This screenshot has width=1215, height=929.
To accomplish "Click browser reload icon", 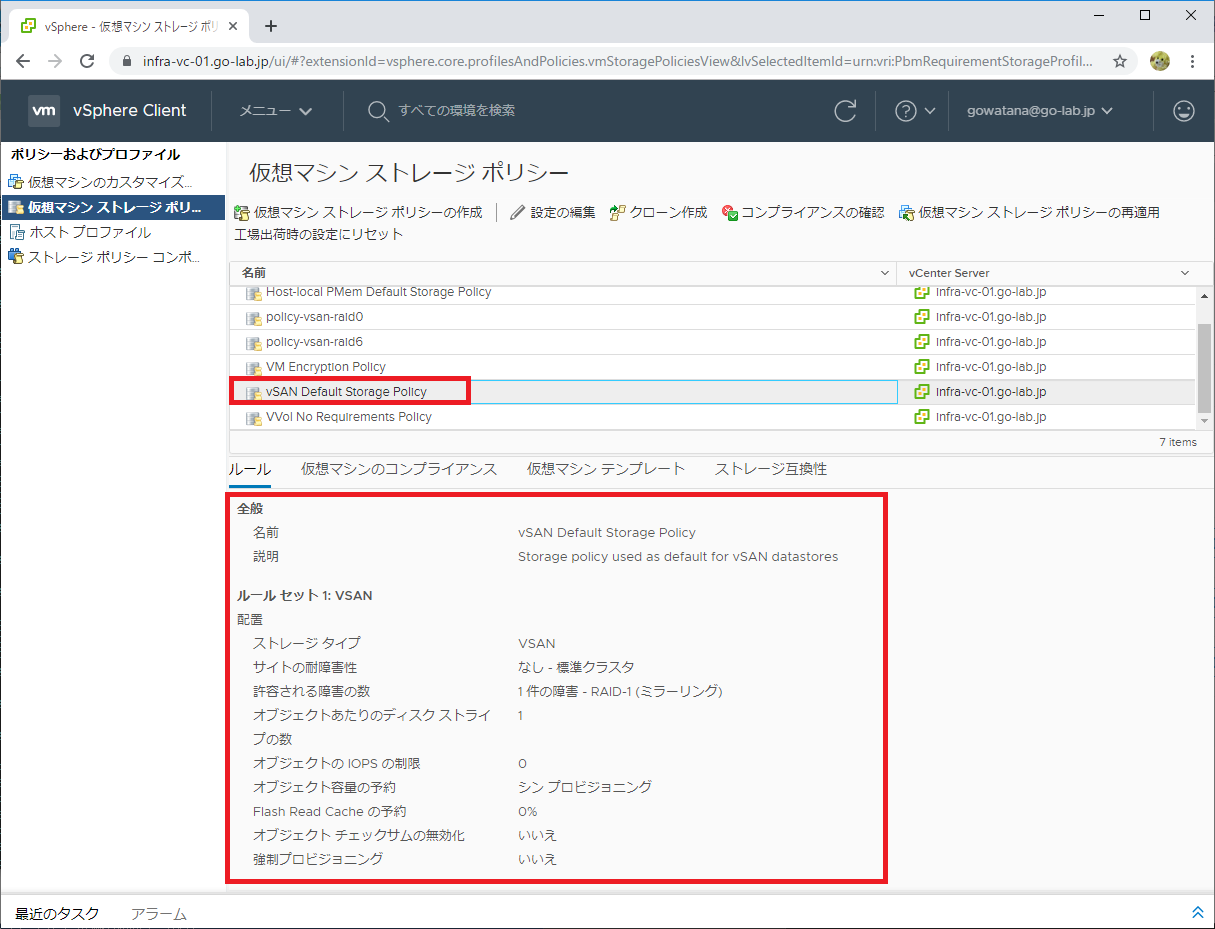I will point(88,61).
